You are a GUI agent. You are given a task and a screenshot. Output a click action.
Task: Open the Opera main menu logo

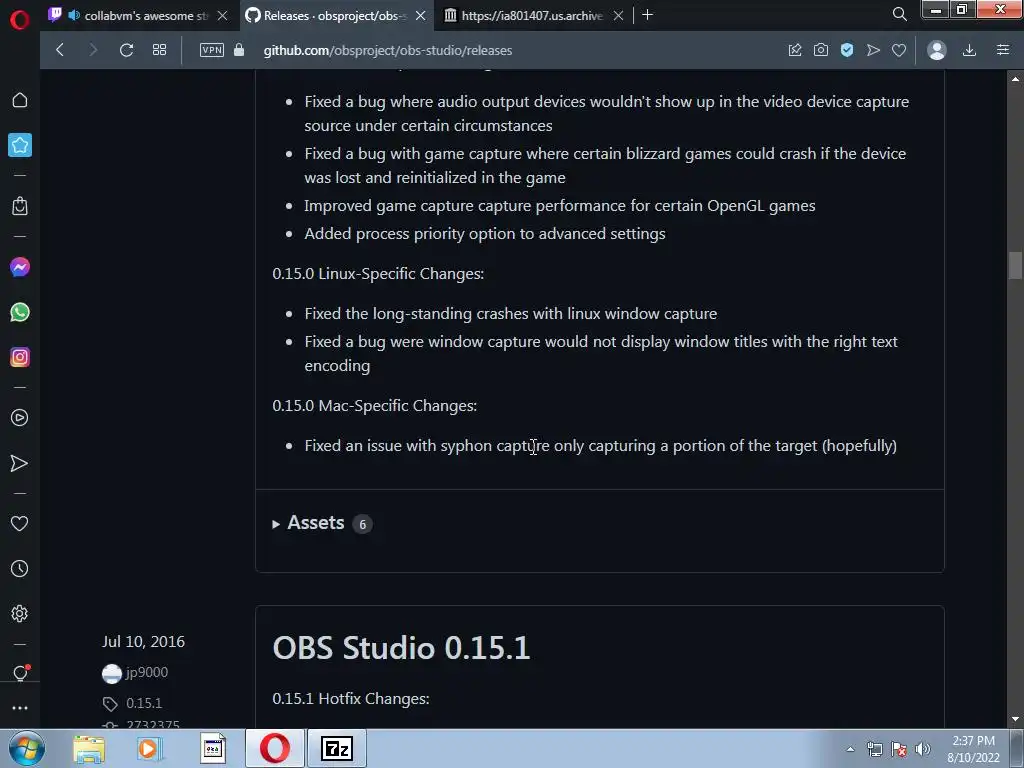click(x=20, y=20)
